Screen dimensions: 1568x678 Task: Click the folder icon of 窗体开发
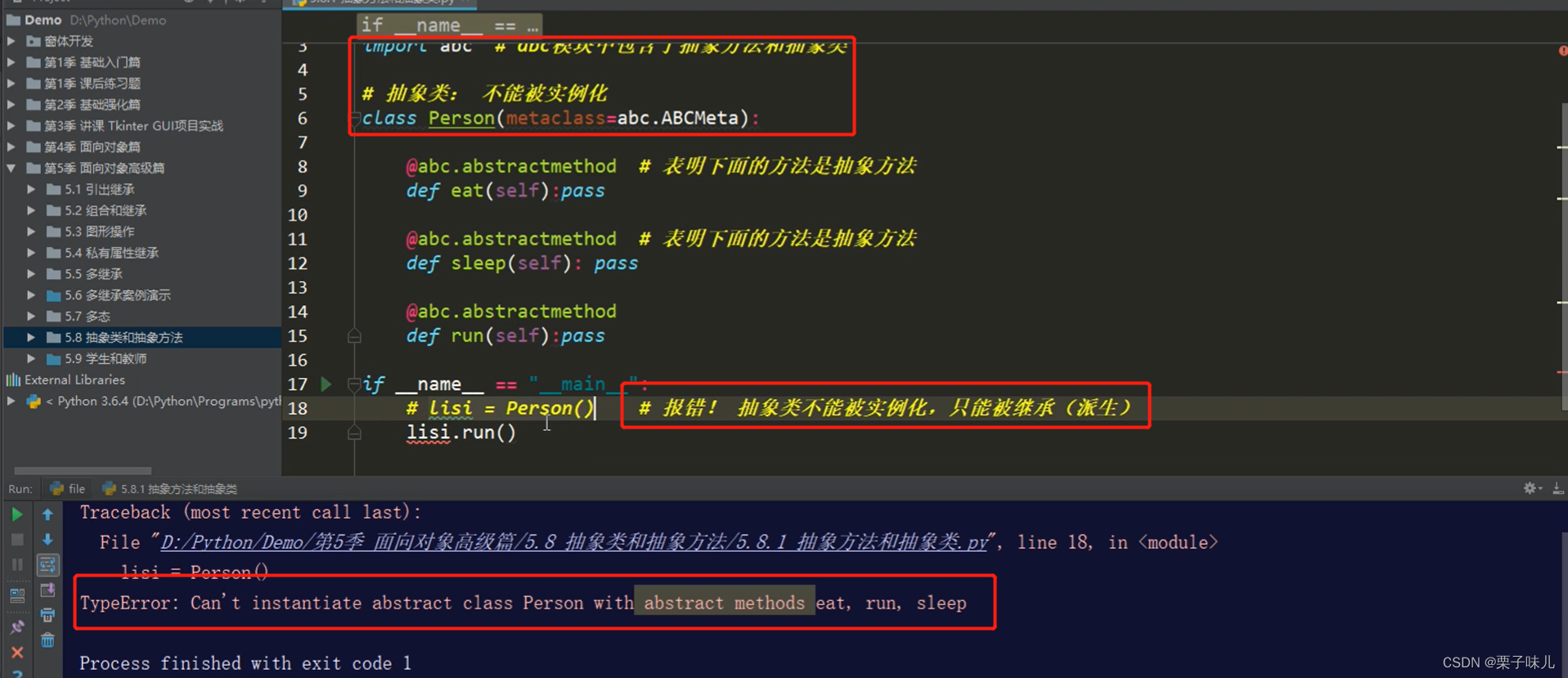click(x=34, y=41)
